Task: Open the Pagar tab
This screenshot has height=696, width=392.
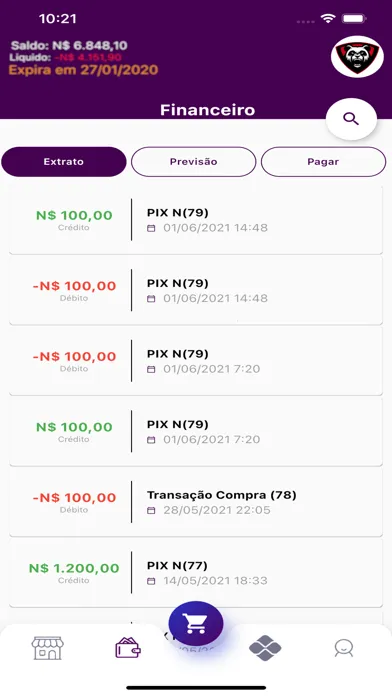Action: click(323, 162)
